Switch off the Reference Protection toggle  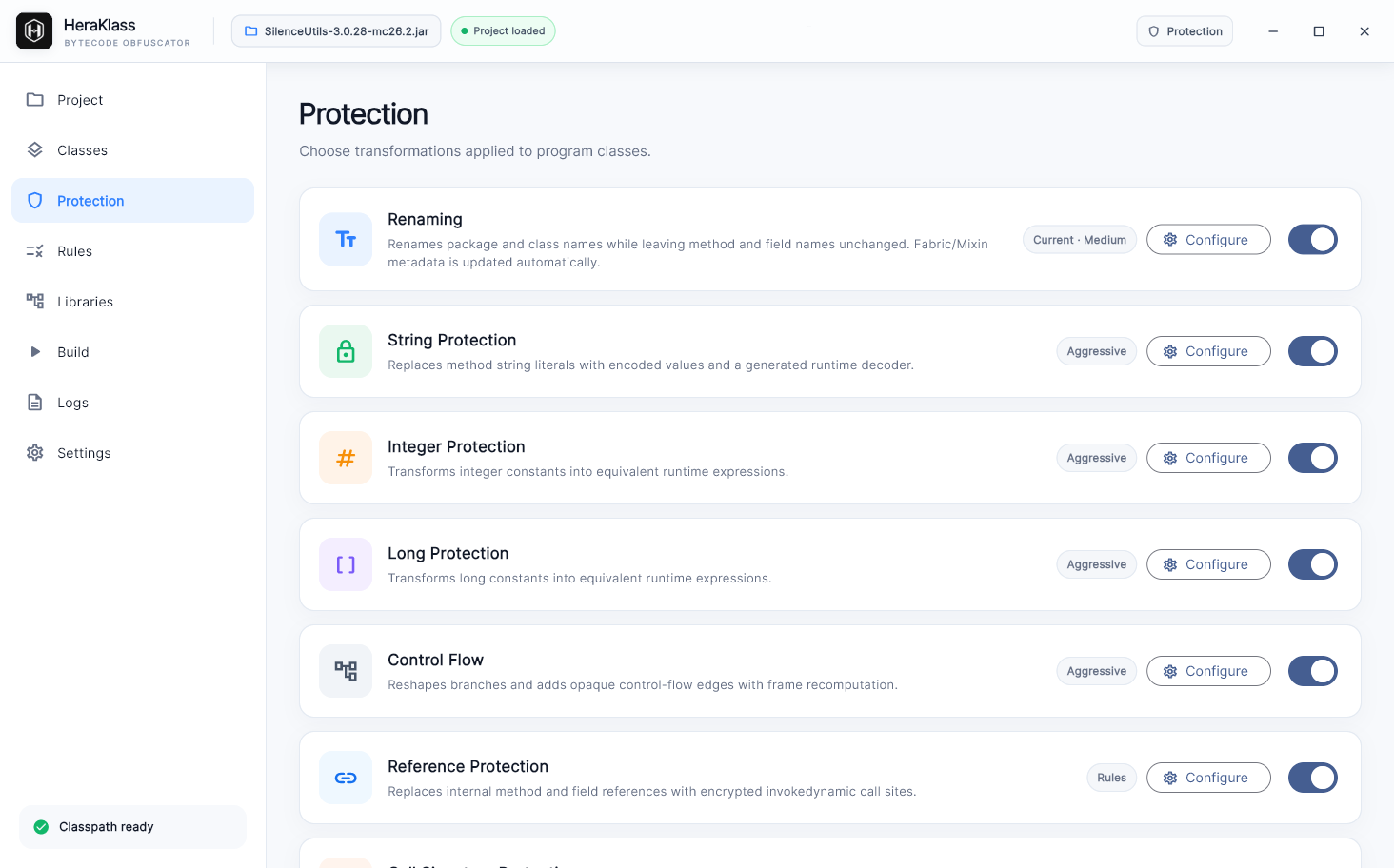pos(1313,778)
